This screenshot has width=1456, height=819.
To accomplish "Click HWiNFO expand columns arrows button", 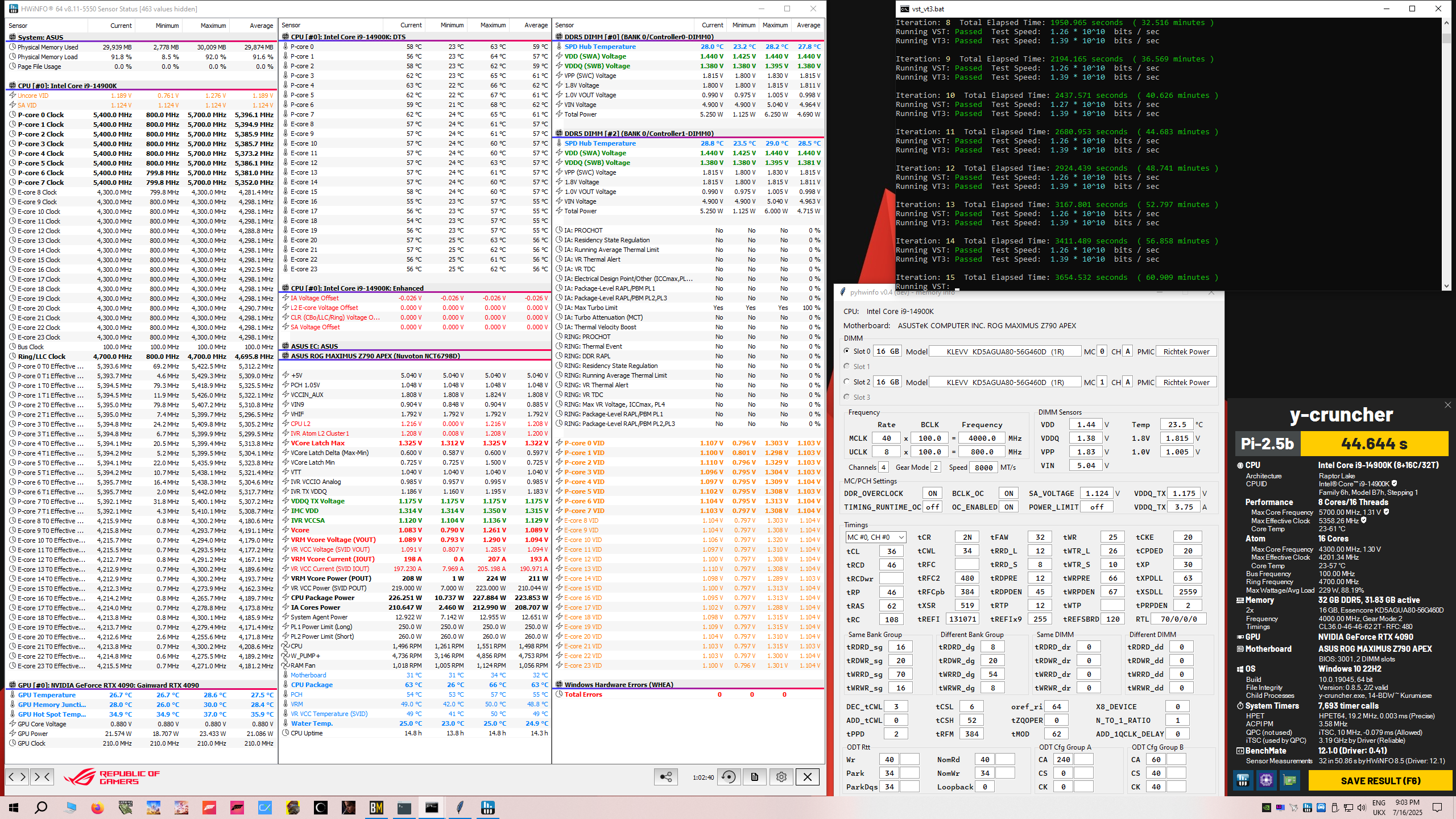I will click(17, 776).
